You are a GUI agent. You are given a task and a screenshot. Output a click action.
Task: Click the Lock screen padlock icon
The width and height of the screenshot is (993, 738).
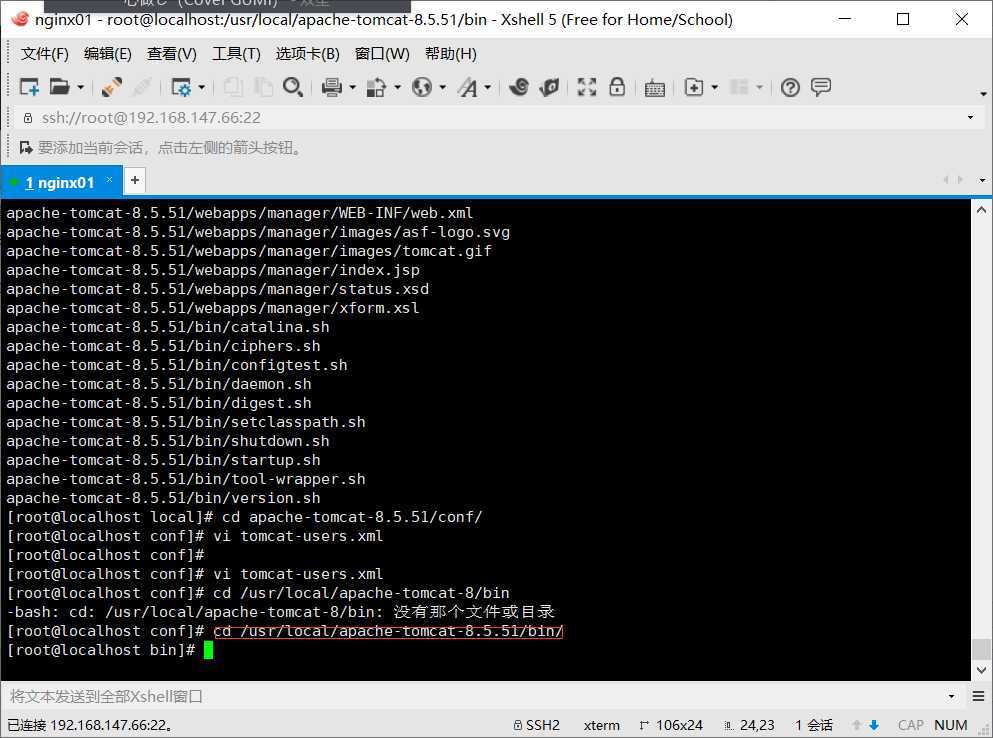click(617, 87)
